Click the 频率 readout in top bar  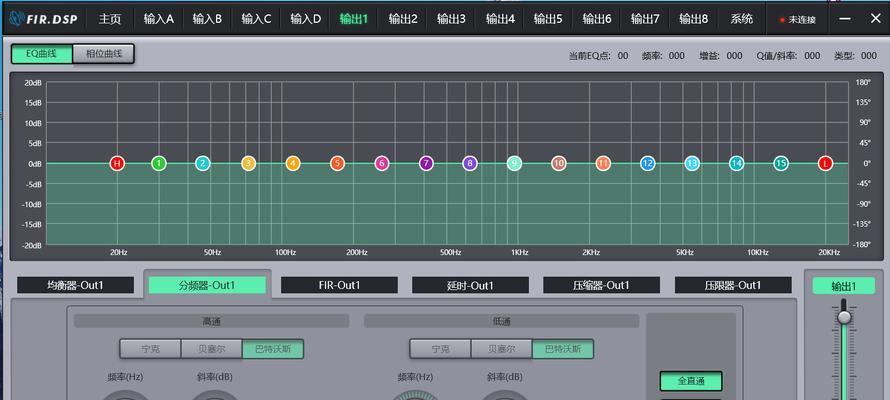[663, 56]
